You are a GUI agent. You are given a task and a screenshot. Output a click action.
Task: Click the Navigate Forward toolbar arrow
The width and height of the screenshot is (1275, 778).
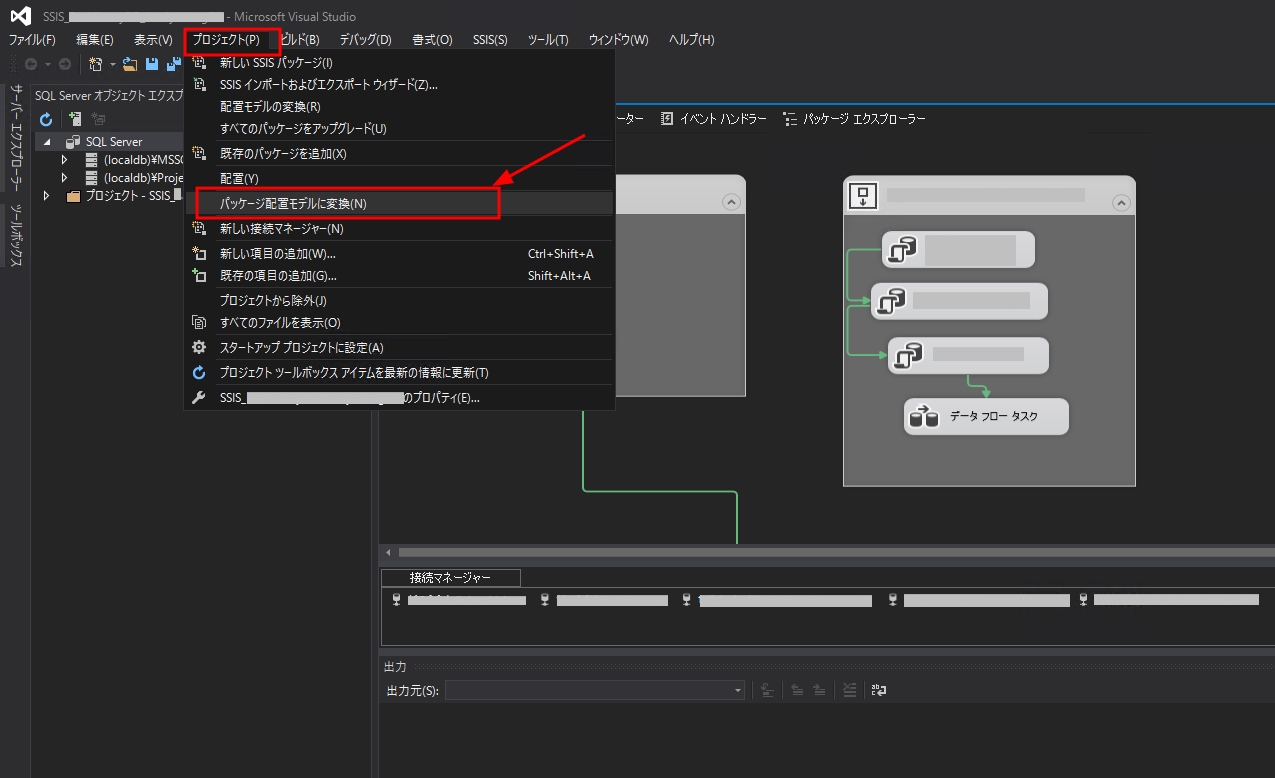(65, 64)
